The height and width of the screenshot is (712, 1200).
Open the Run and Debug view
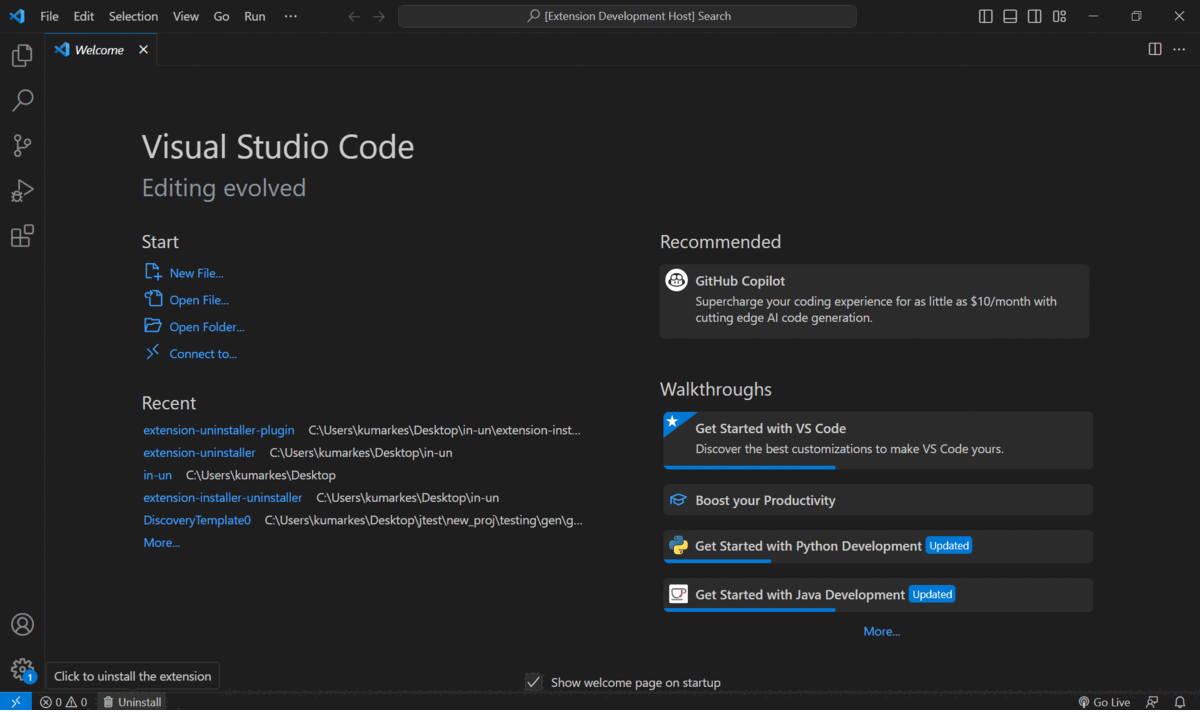pos(22,191)
